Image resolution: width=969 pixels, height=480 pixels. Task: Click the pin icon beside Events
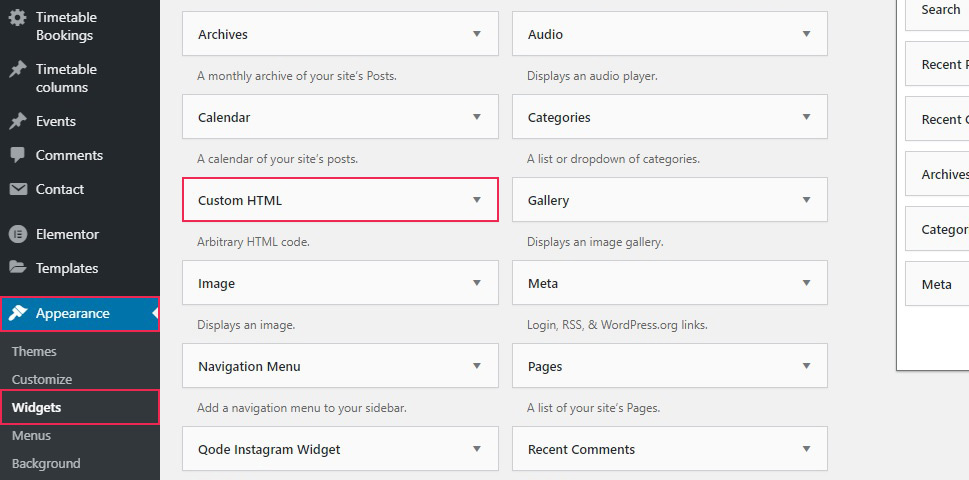point(17,121)
